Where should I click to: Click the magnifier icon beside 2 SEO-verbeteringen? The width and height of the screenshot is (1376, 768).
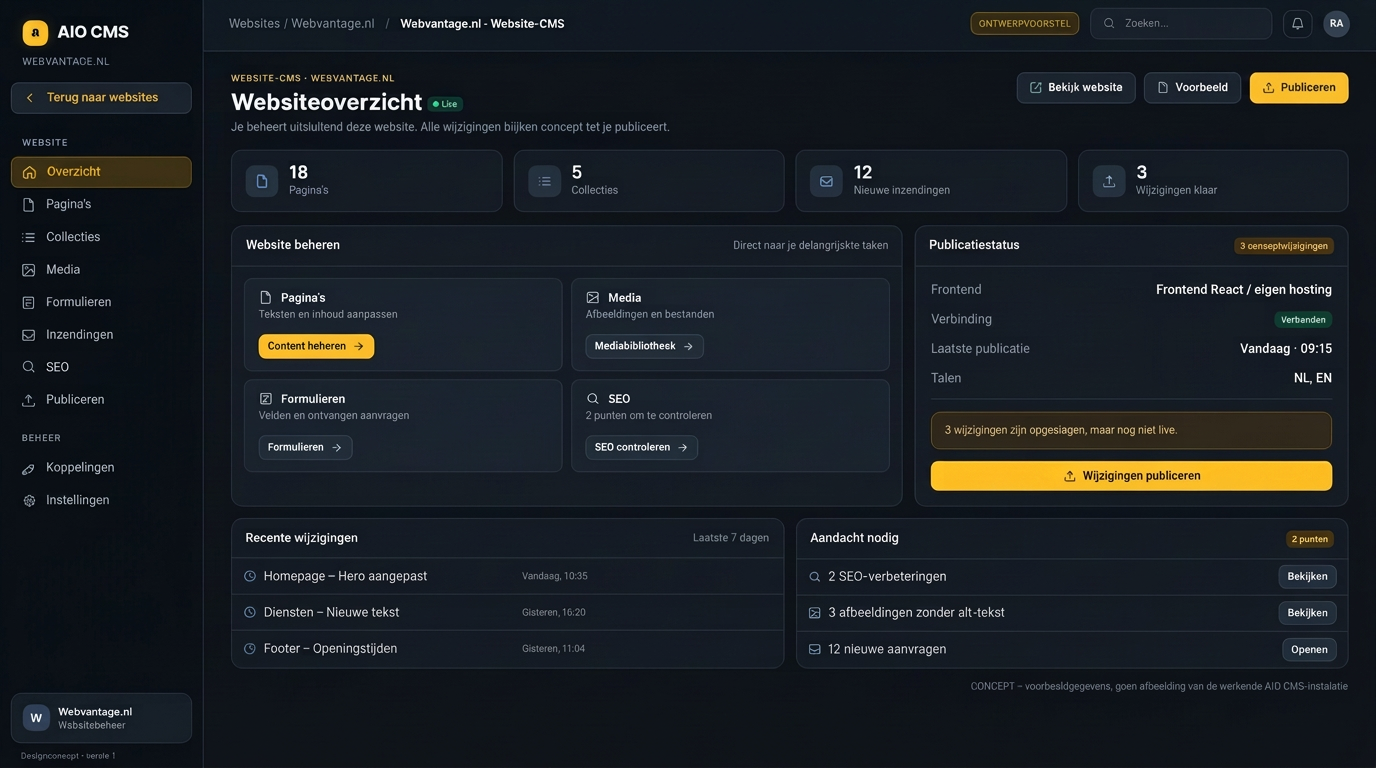click(815, 577)
